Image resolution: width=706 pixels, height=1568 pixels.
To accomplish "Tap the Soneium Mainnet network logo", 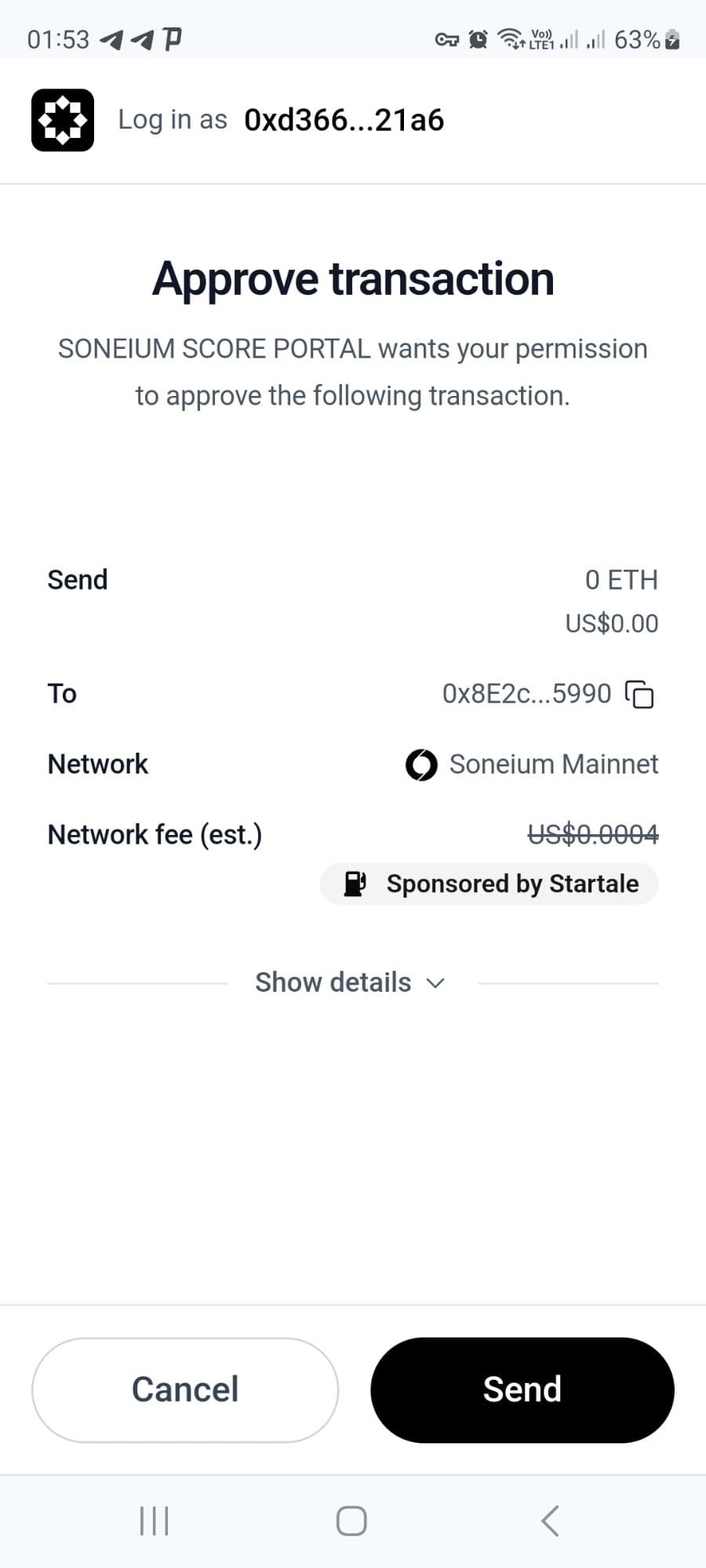I will click(421, 765).
